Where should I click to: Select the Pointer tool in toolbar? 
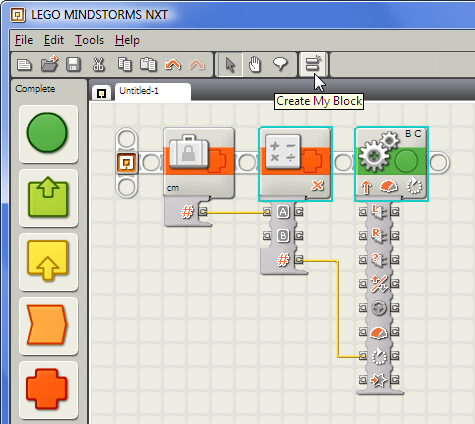click(x=230, y=64)
